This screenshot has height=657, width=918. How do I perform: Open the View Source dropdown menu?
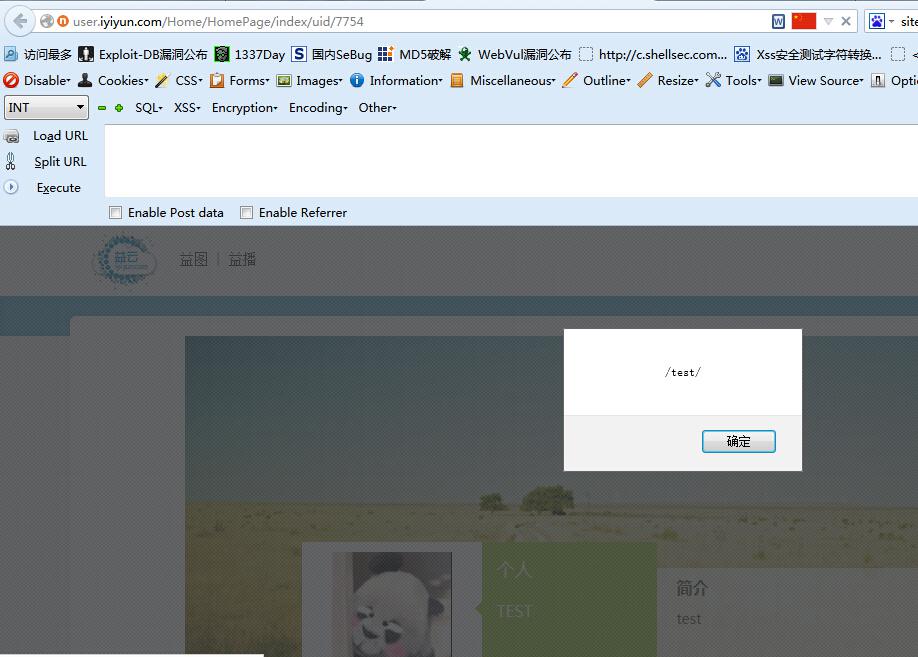point(816,80)
